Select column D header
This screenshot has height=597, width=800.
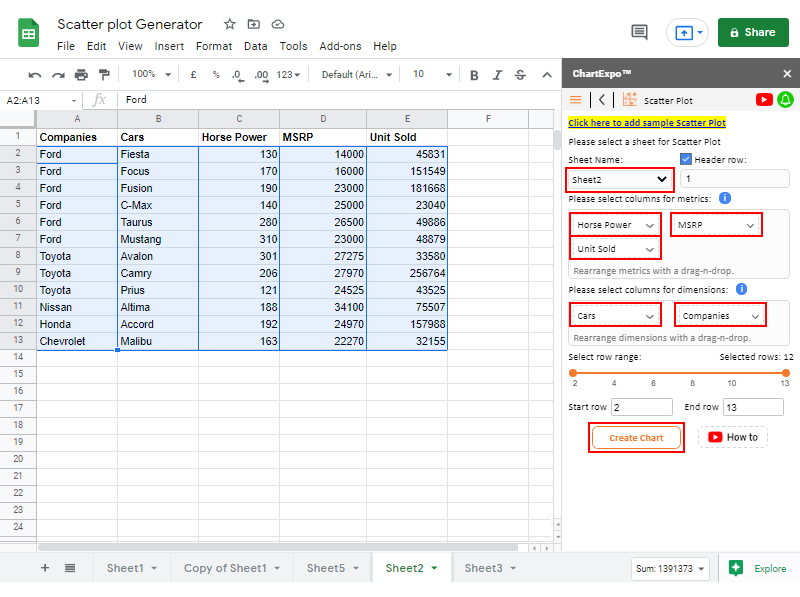(x=323, y=118)
